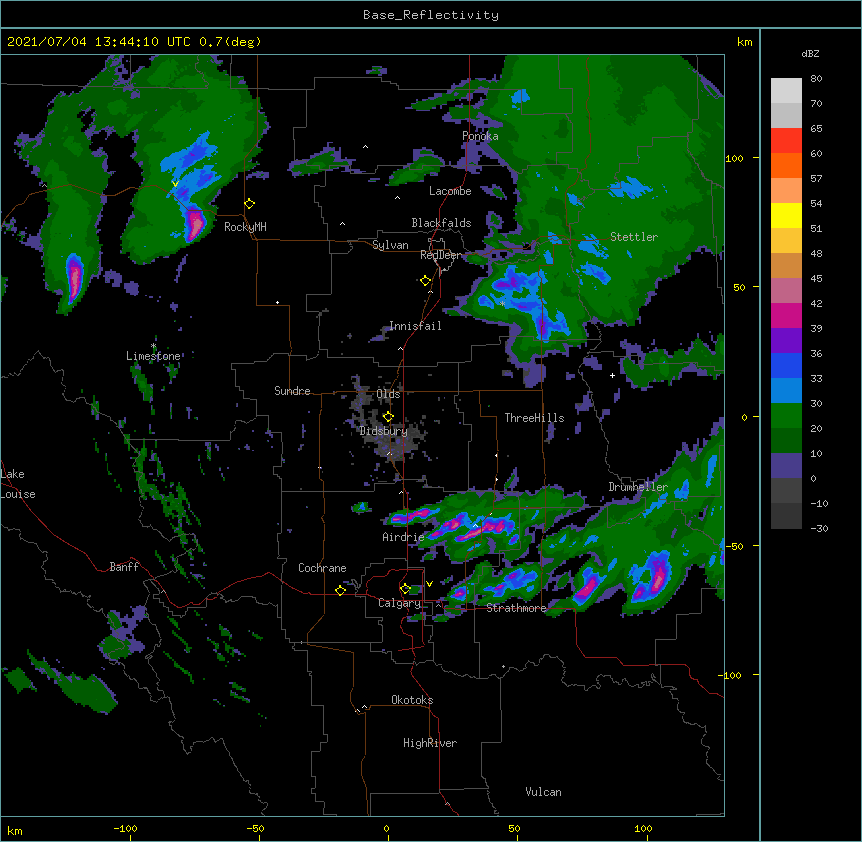Select the yellow diamond marker between Olds and Didsbury

click(x=388, y=416)
